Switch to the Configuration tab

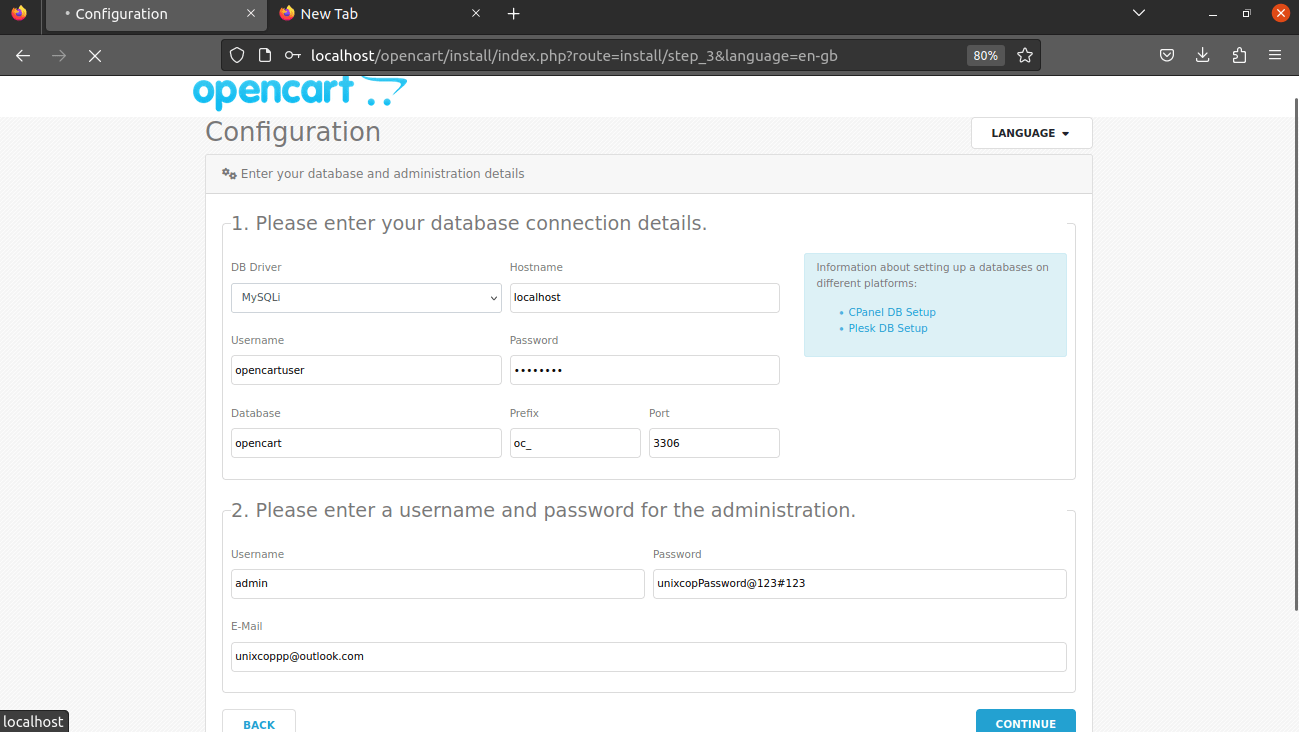click(x=156, y=14)
